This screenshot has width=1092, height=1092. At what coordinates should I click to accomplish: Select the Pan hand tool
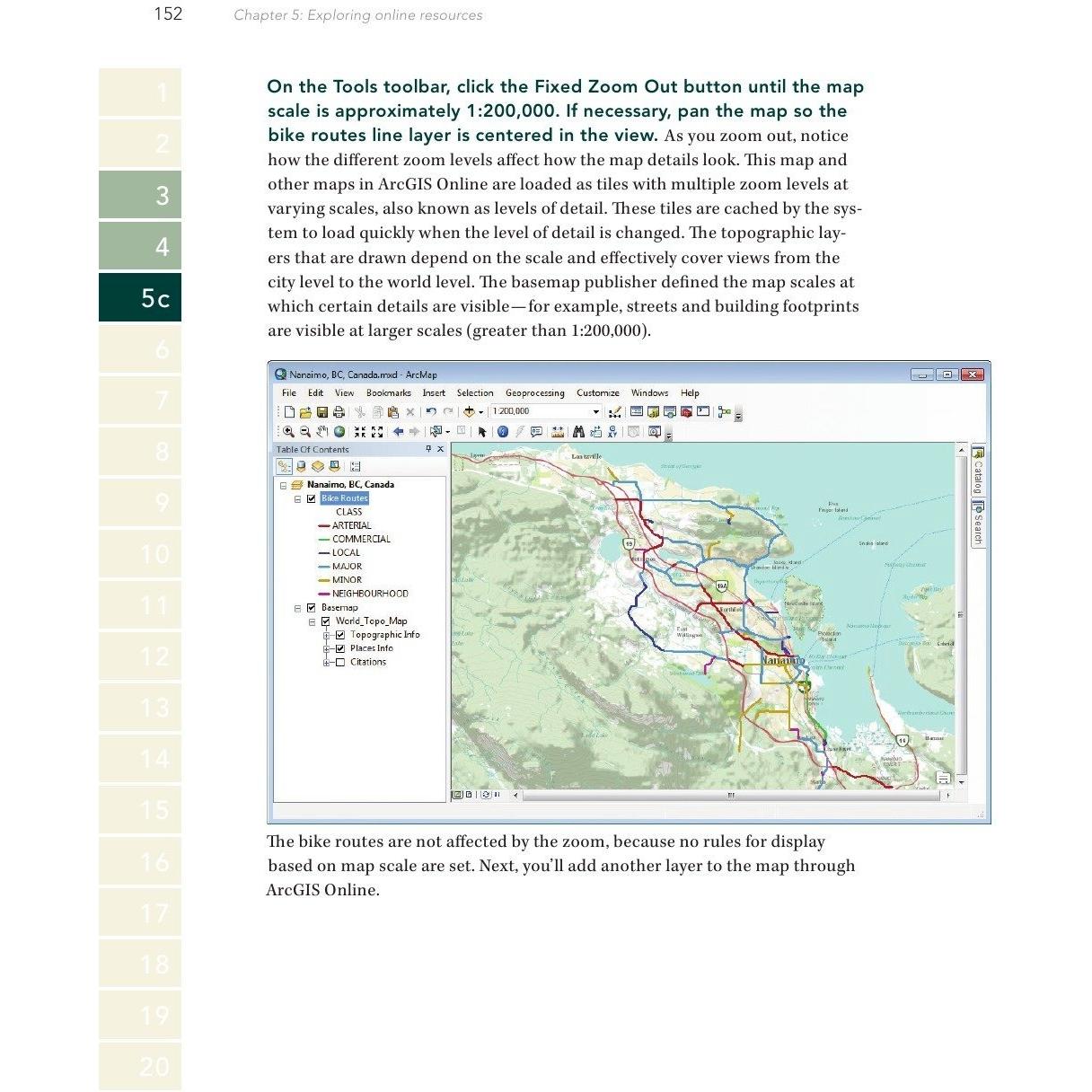tap(321, 432)
